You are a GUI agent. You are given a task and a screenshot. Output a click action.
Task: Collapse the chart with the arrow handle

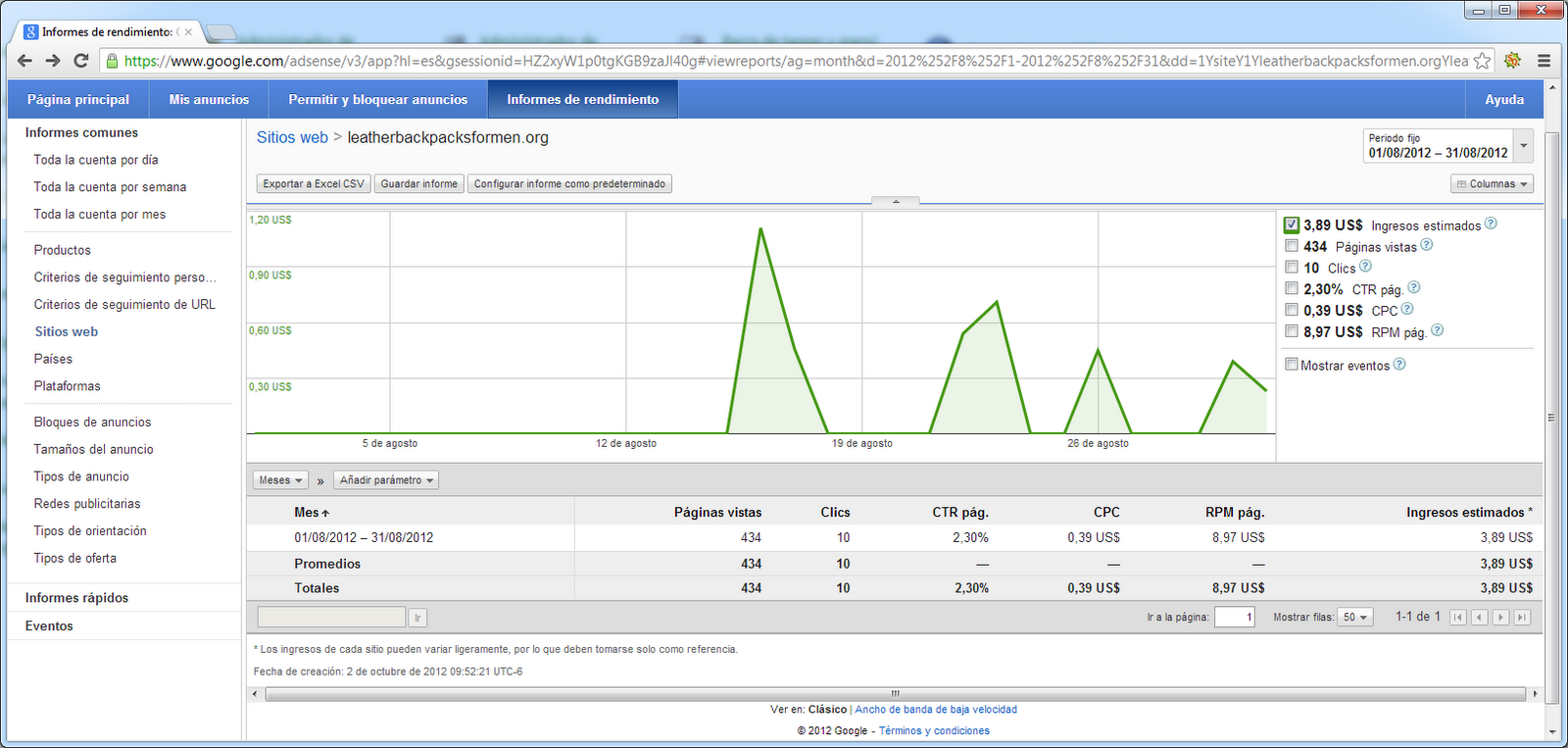(x=896, y=201)
